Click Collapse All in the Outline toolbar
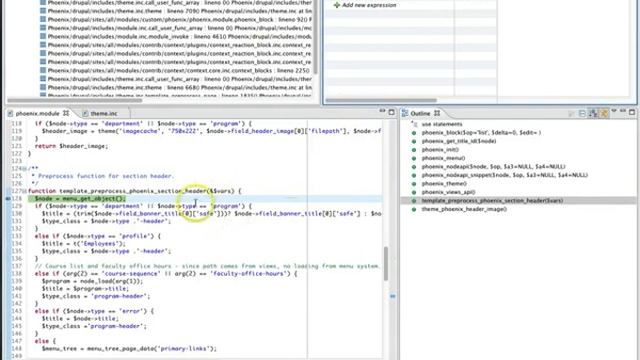 coord(582,113)
